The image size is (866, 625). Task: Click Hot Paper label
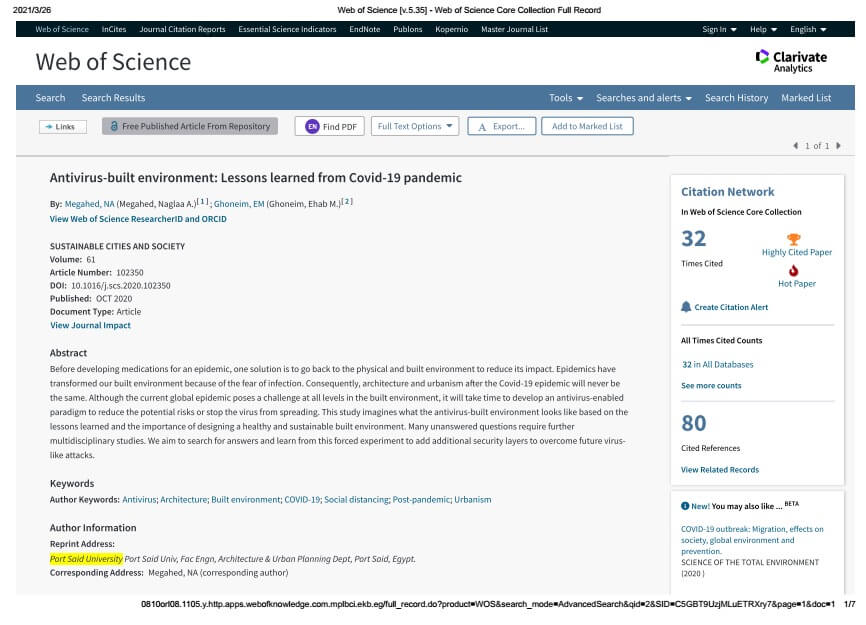[797, 284]
